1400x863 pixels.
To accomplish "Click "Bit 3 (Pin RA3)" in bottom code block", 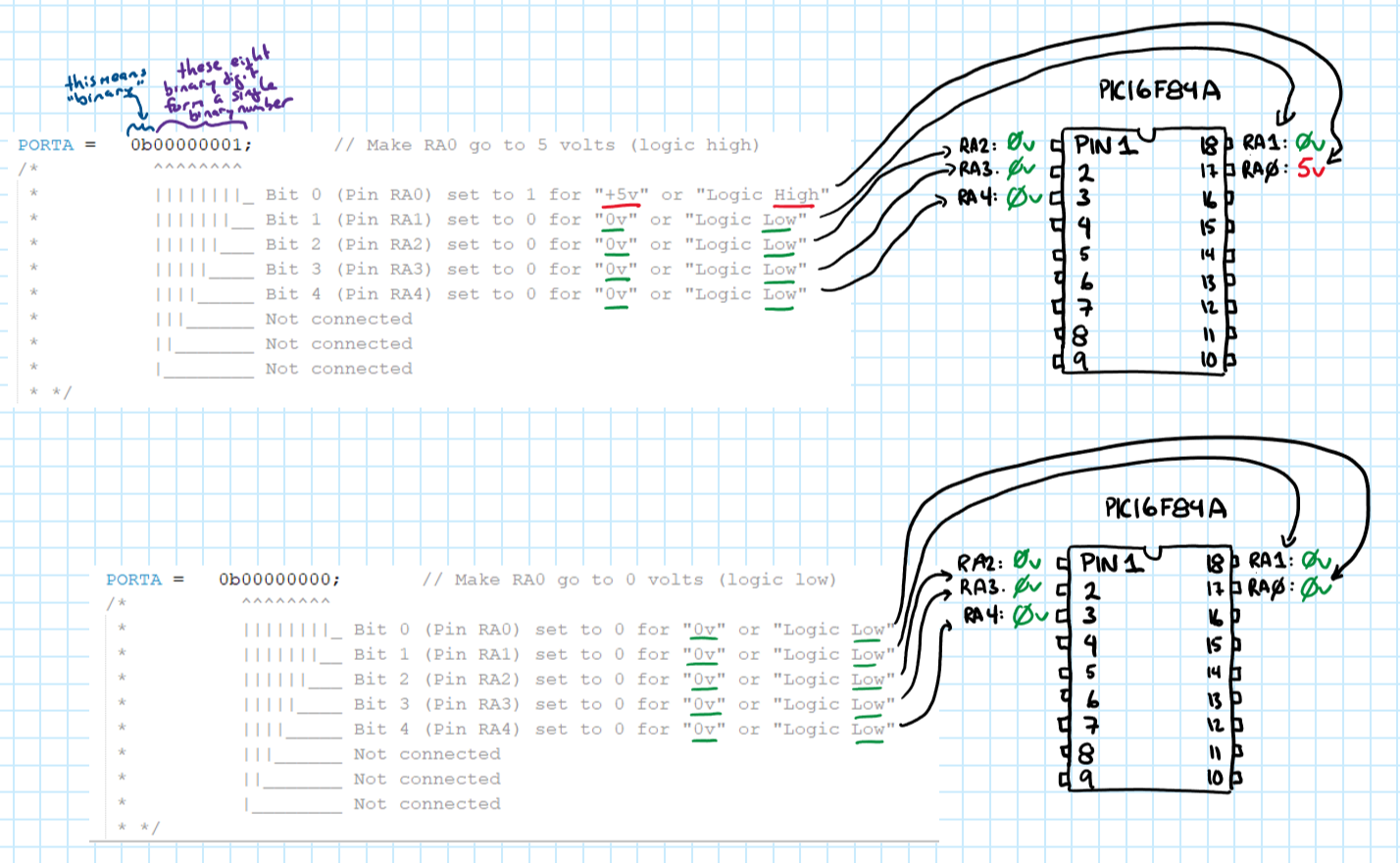I will 436,704.
